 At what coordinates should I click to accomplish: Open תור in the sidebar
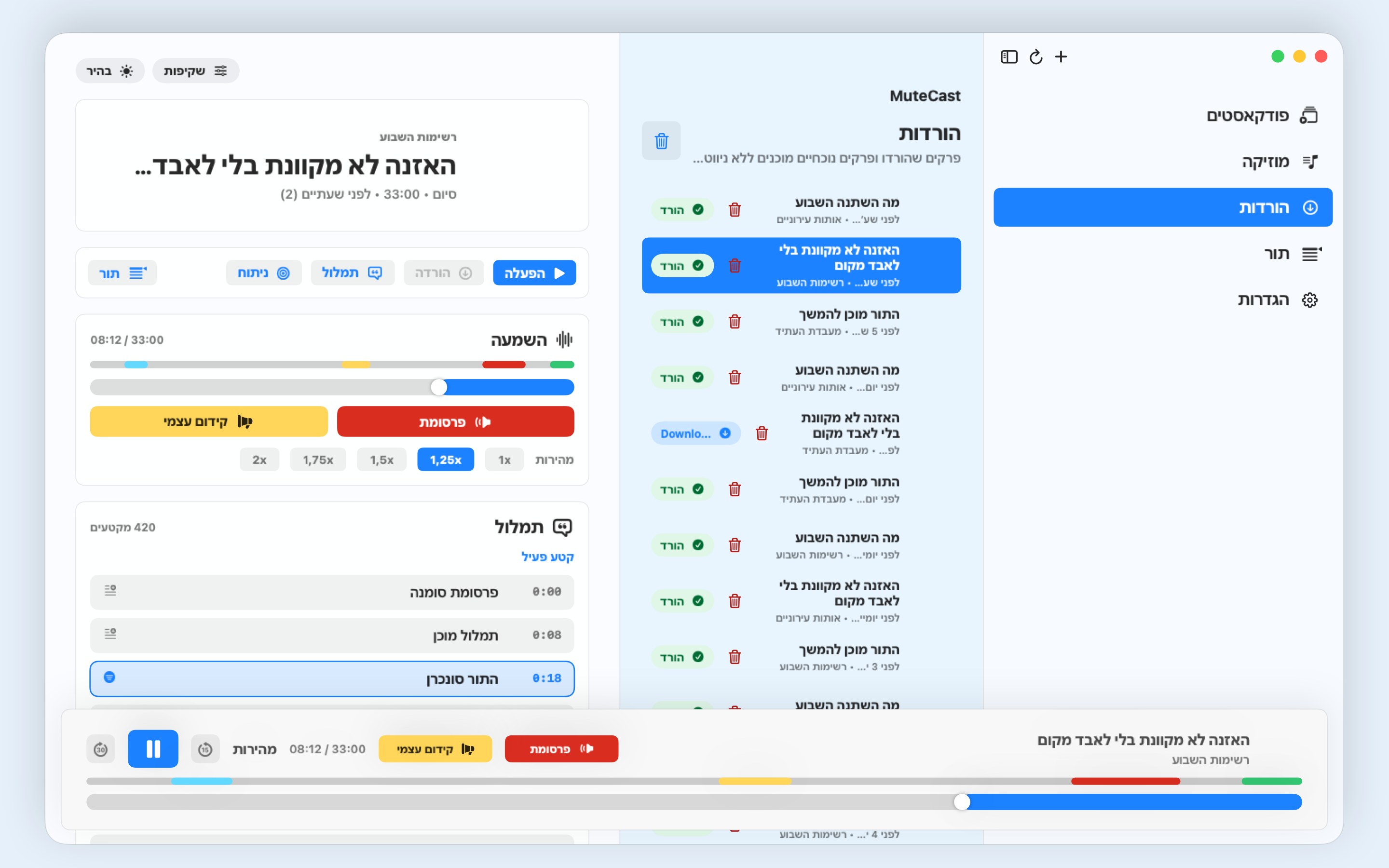(x=1163, y=253)
